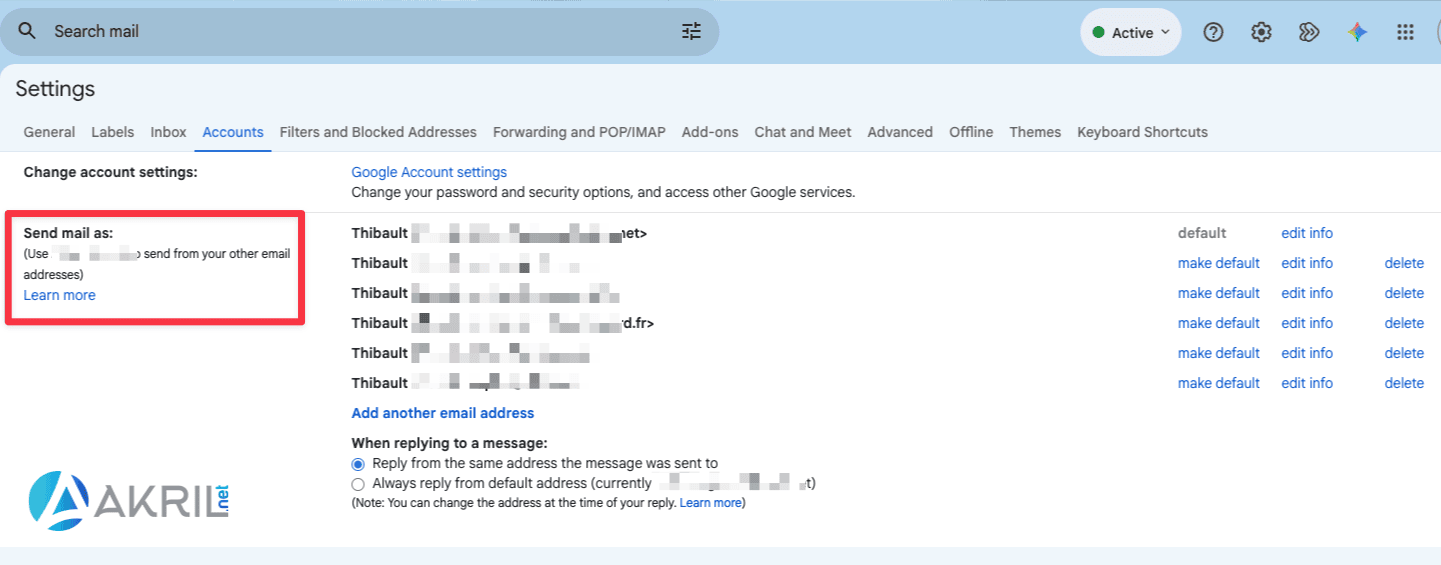Click the search magnifier icon
Screen dimensions: 1441x565
pos(27,31)
